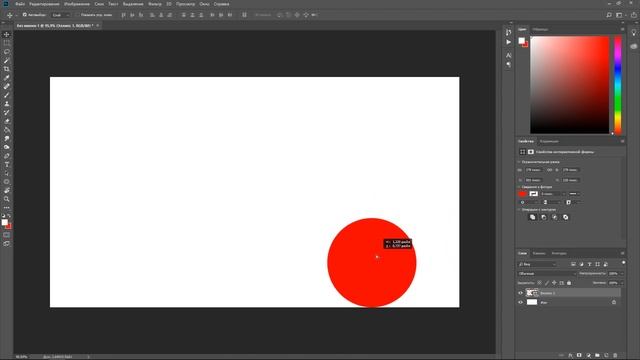Change screen mode at toolbar bottom
The image size is (640, 360).
point(7,244)
